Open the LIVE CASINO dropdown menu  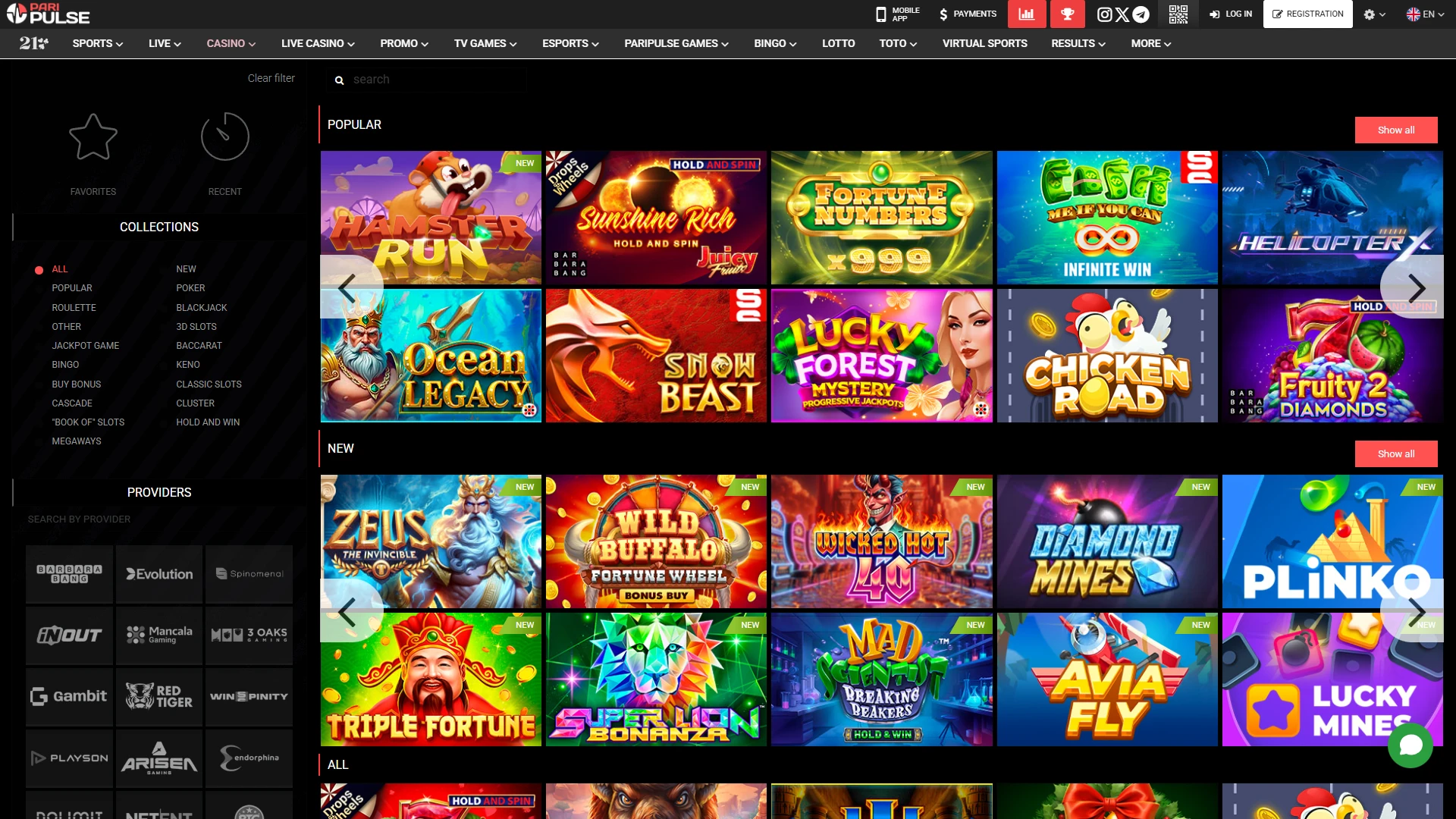[316, 43]
